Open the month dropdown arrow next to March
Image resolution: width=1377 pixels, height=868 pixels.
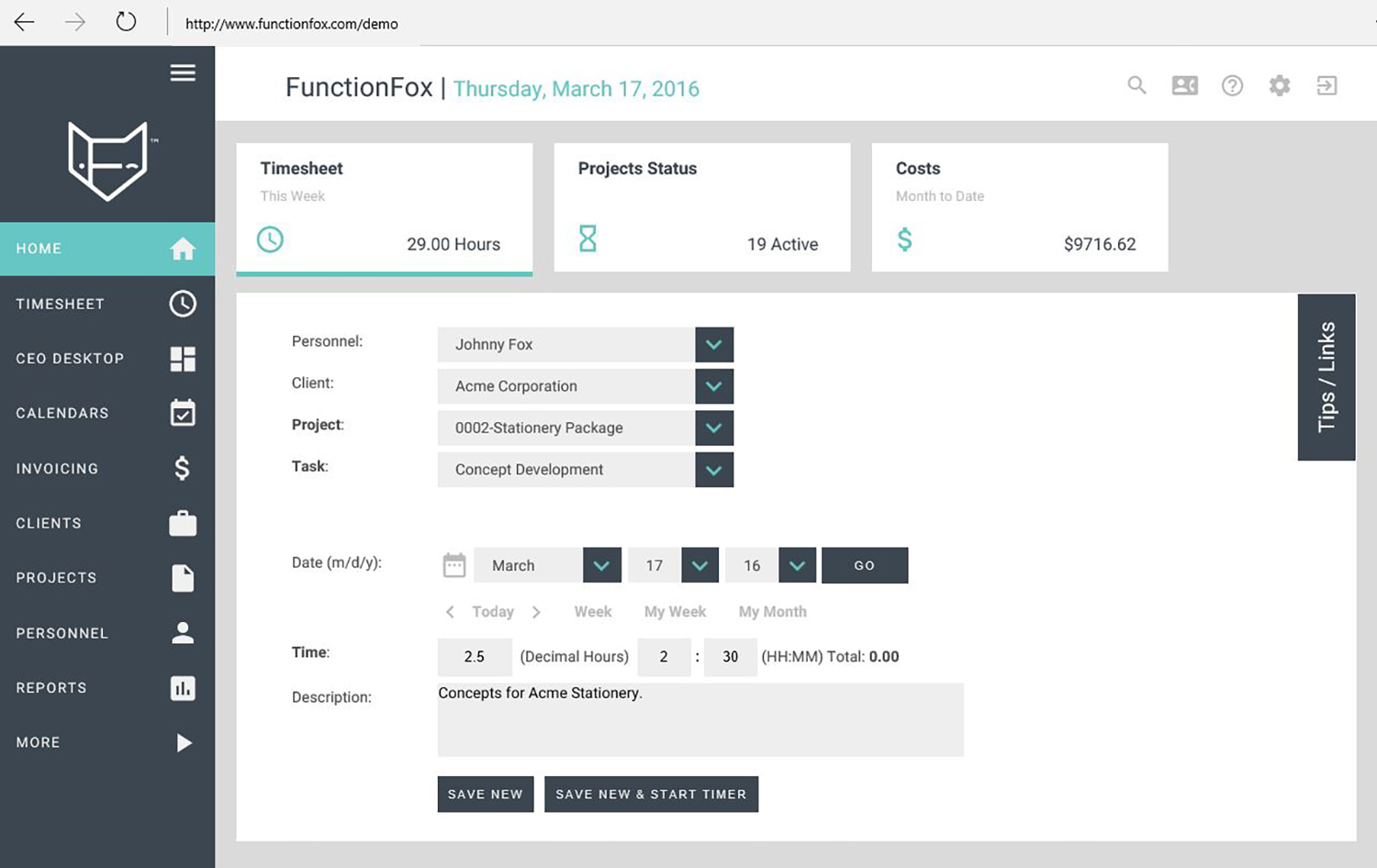pos(601,565)
